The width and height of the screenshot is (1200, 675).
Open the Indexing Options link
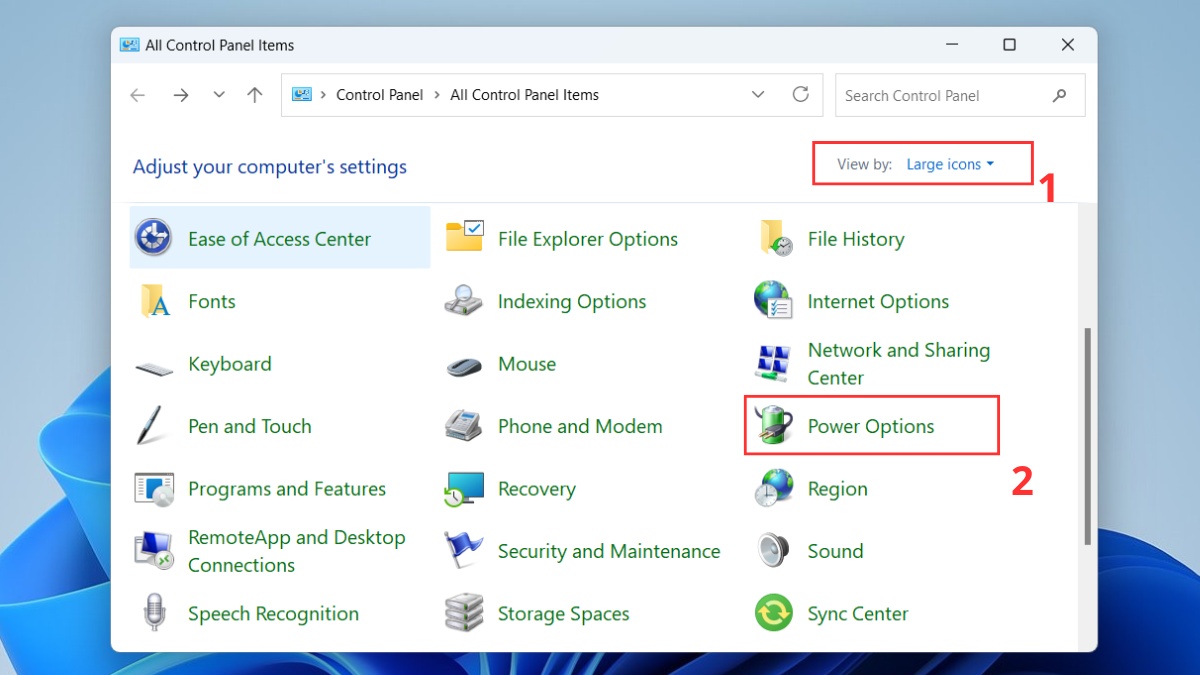pyautogui.click(x=572, y=301)
